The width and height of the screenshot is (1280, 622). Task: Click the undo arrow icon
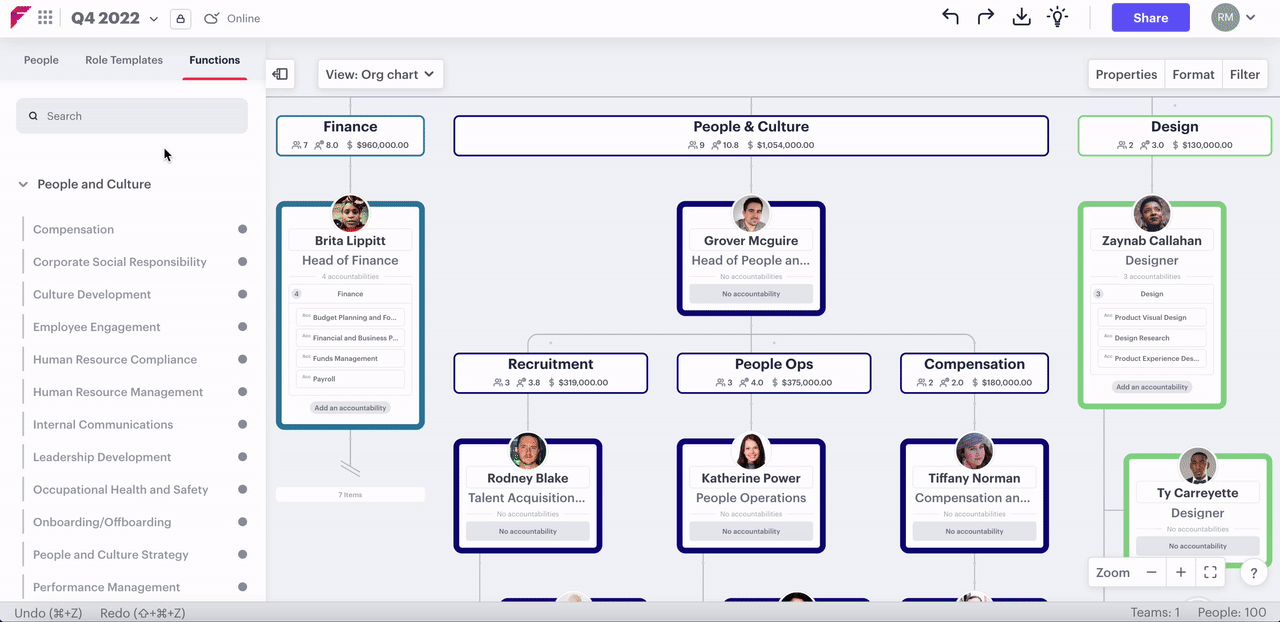[x=950, y=17]
